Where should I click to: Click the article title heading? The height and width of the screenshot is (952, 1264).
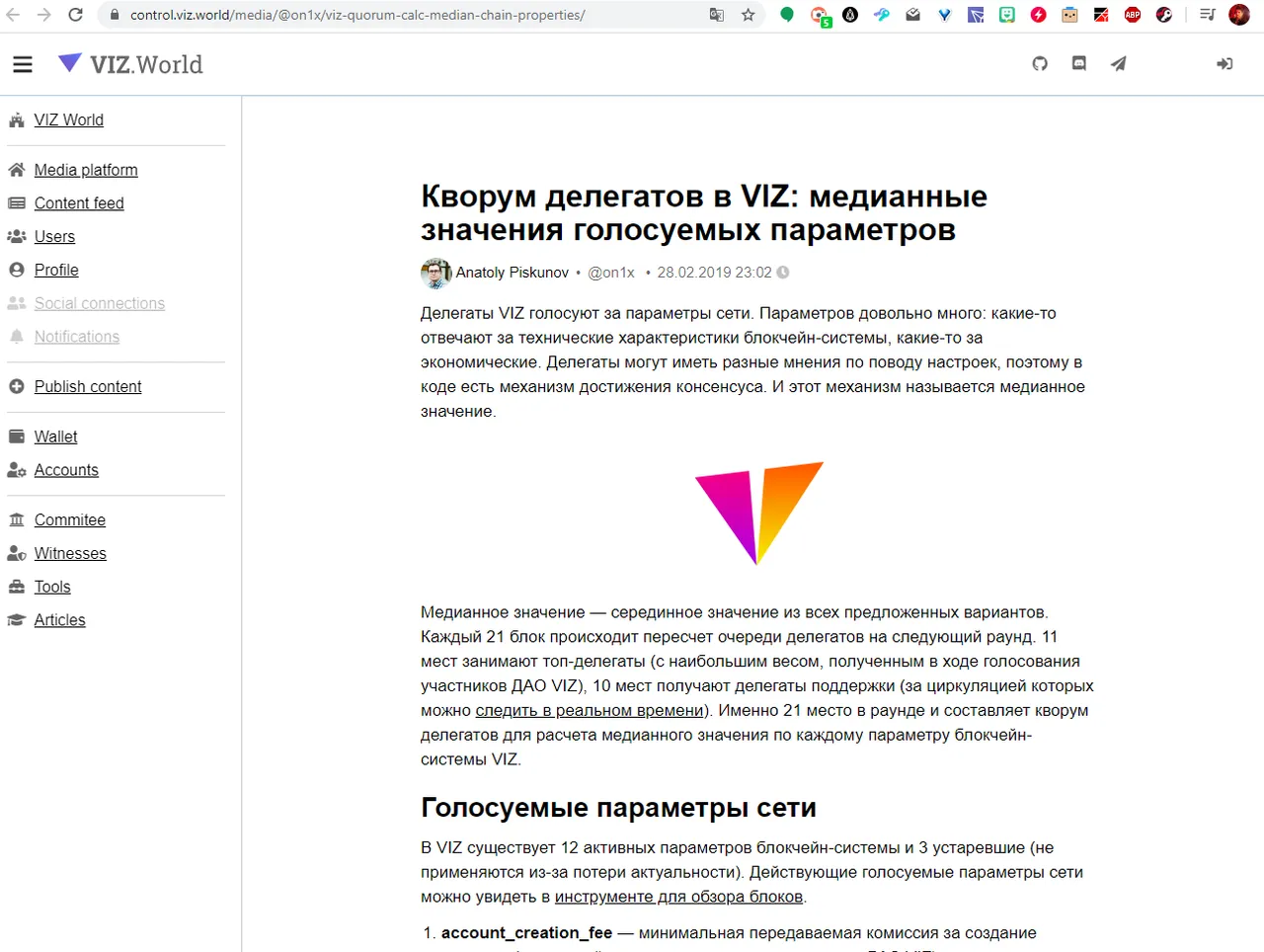(x=704, y=212)
